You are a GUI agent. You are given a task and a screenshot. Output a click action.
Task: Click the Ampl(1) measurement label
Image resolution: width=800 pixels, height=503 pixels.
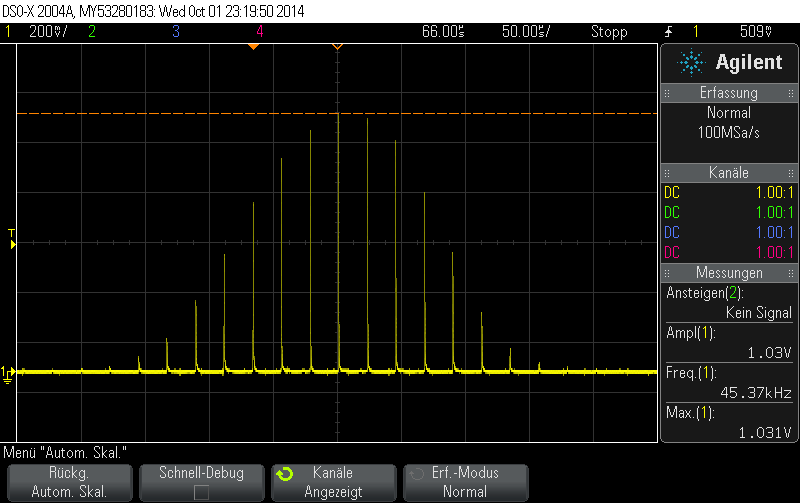(x=691, y=333)
